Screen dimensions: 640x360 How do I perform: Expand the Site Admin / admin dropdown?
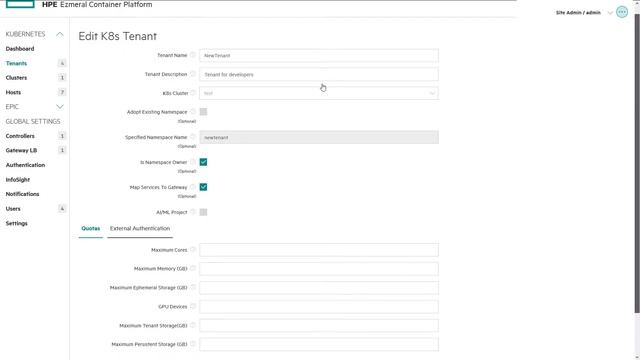(610, 13)
